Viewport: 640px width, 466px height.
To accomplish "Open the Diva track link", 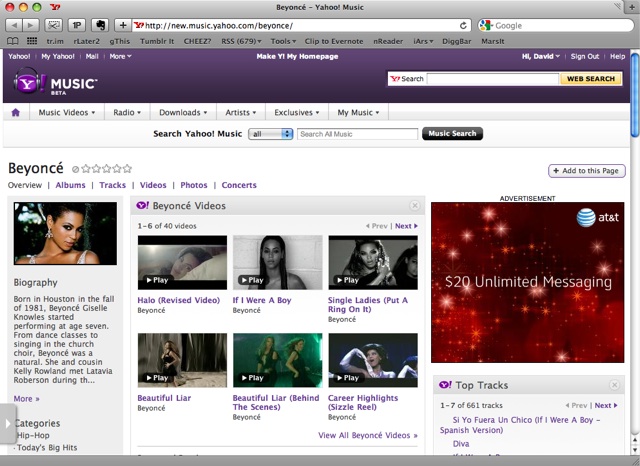I will pyautogui.click(x=461, y=444).
